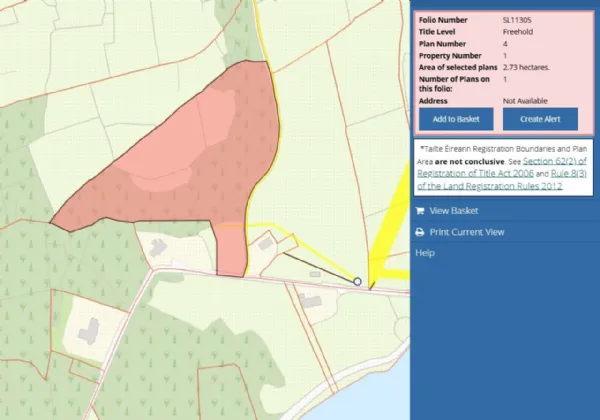Open the View Basket menu item
This screenshot has width=600, height=420.
pyautogui.click(x=453, y=211)
